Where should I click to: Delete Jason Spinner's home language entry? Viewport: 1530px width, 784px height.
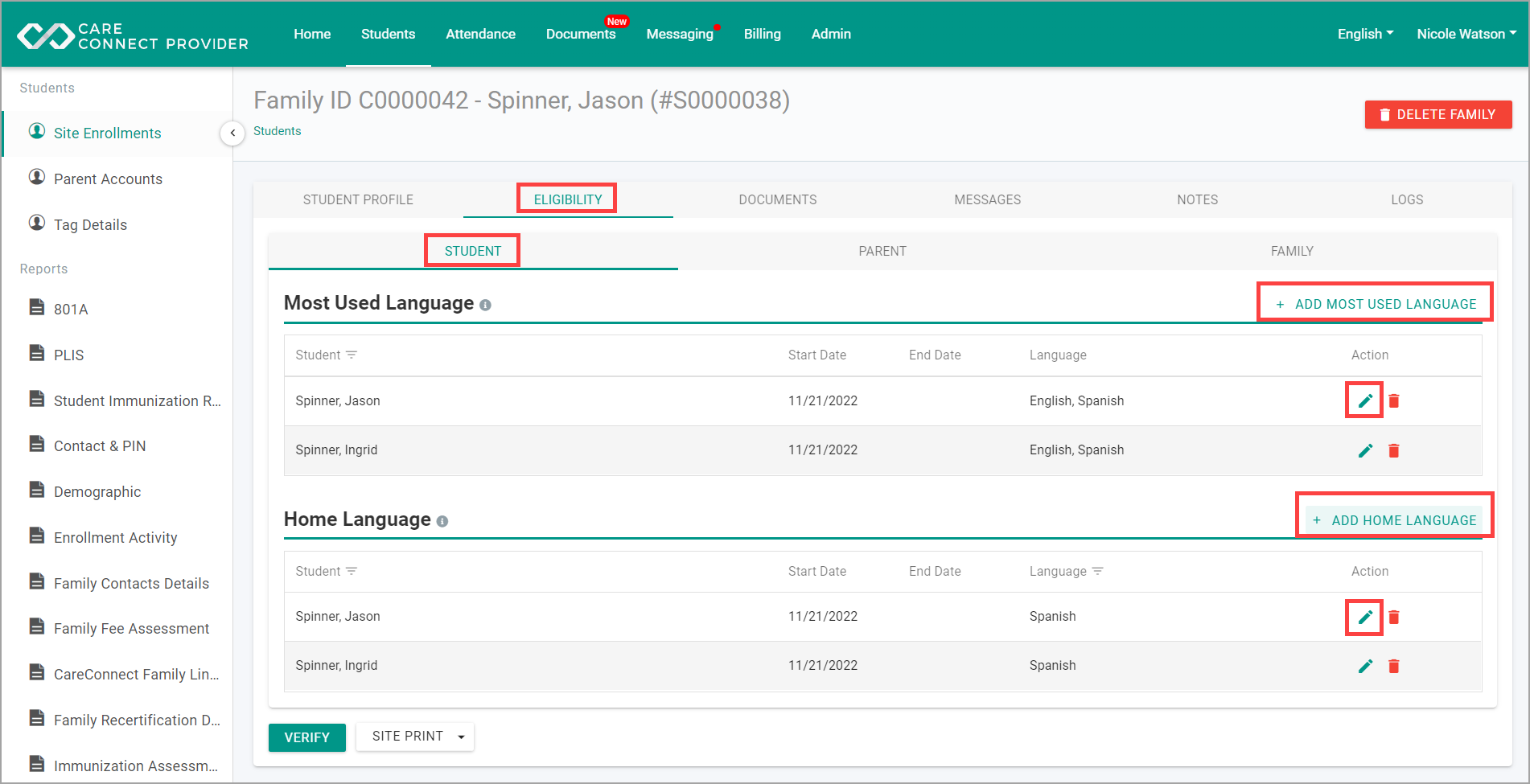1394,617
